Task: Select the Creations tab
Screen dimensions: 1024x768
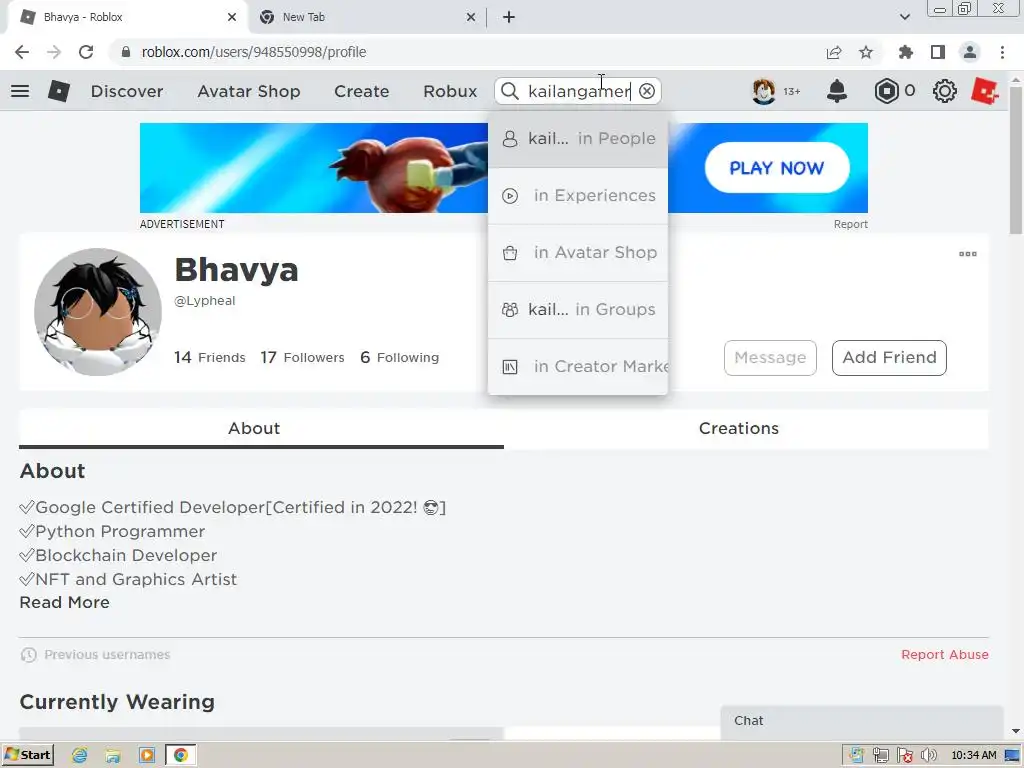Action: click(746, 428)
